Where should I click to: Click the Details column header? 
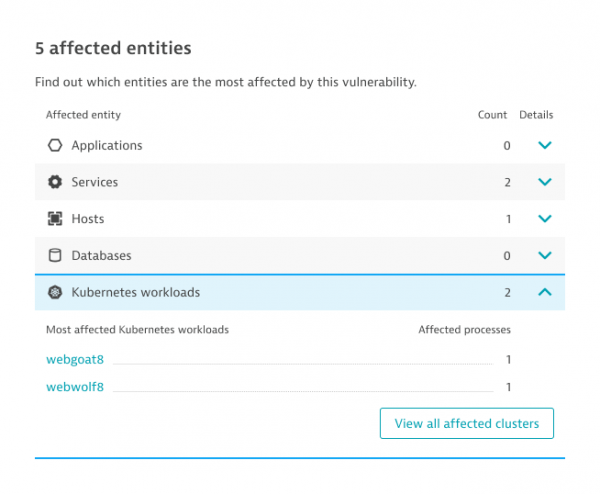pyautogui.click(x=536, y=115)
